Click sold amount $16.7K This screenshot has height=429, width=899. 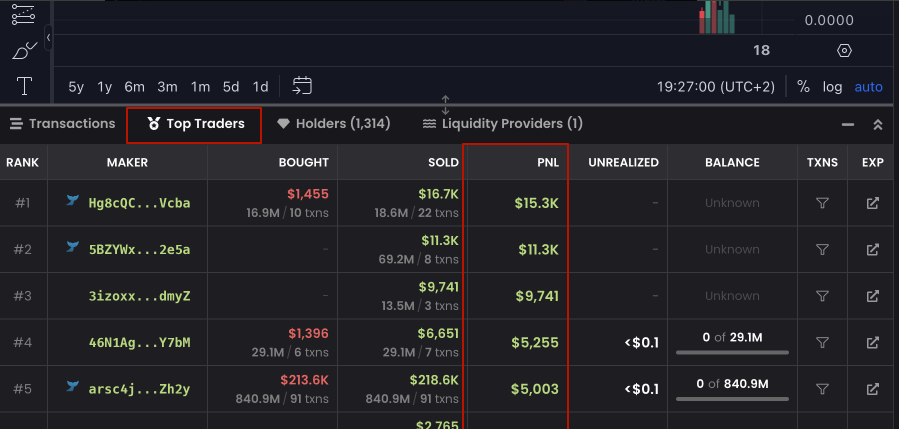point(438,194)
